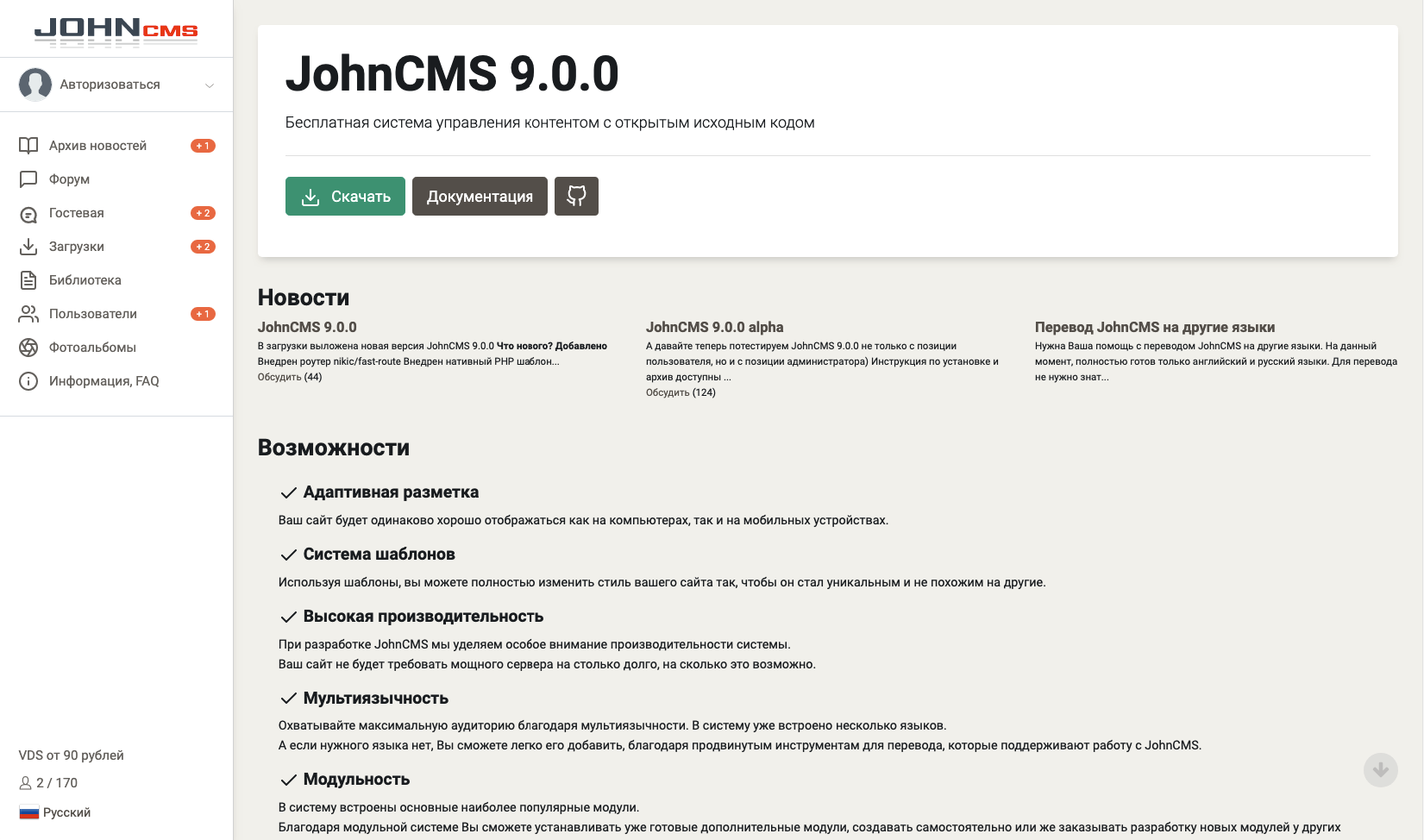Open the Документация button
The width and height of the screenshot is (1424, 840).
(480, 197)
